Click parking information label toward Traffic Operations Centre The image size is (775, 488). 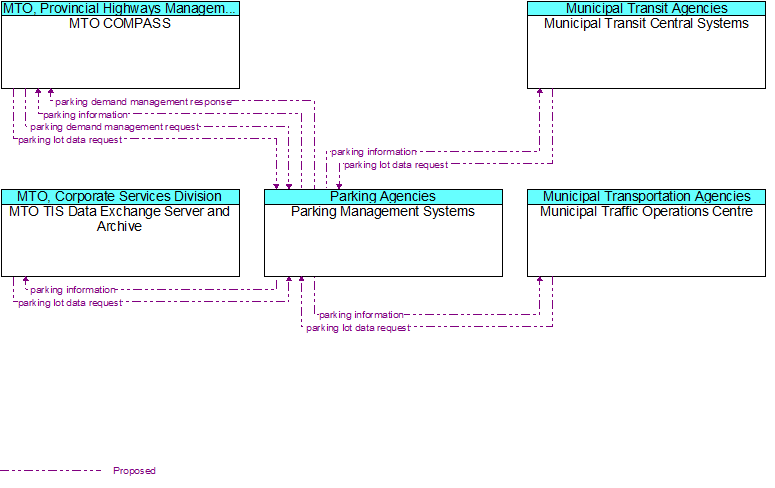point(361,314)
